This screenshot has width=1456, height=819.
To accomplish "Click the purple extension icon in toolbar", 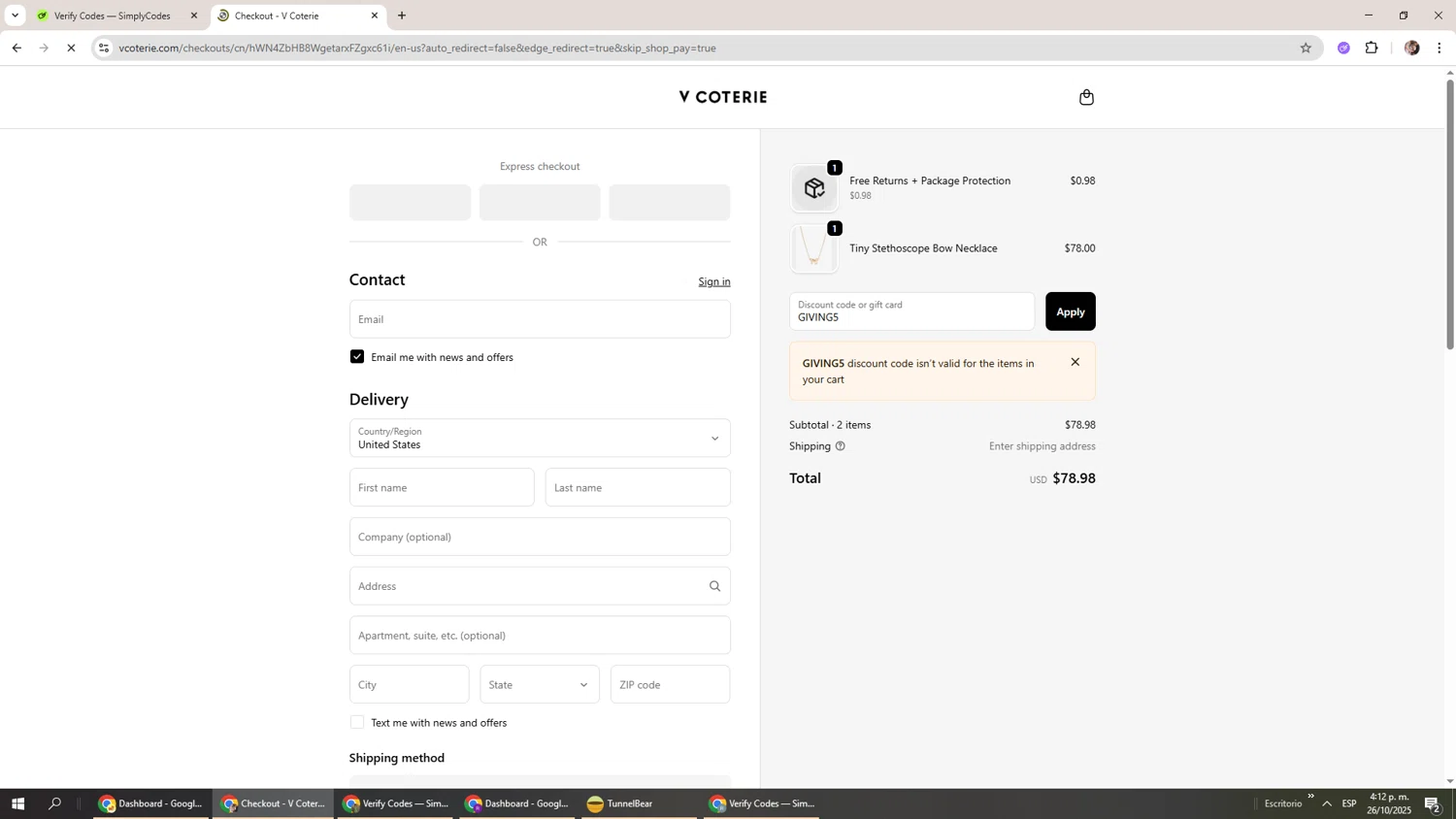I will point(1343,48).
